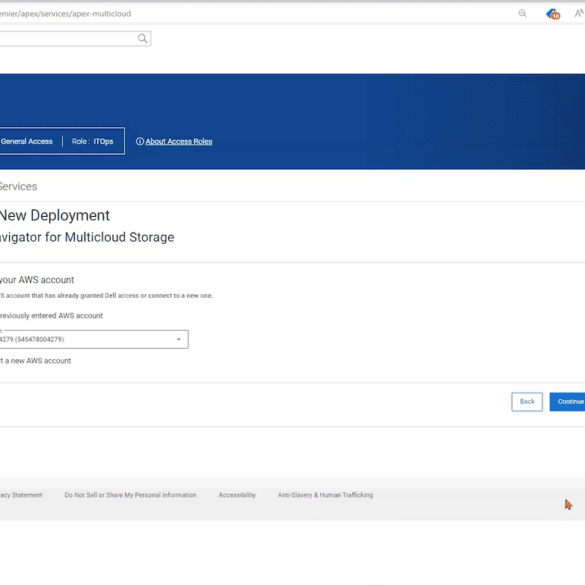Click the browser address bar URL
The height and width of the screenshot is (585, 585).
66,14
